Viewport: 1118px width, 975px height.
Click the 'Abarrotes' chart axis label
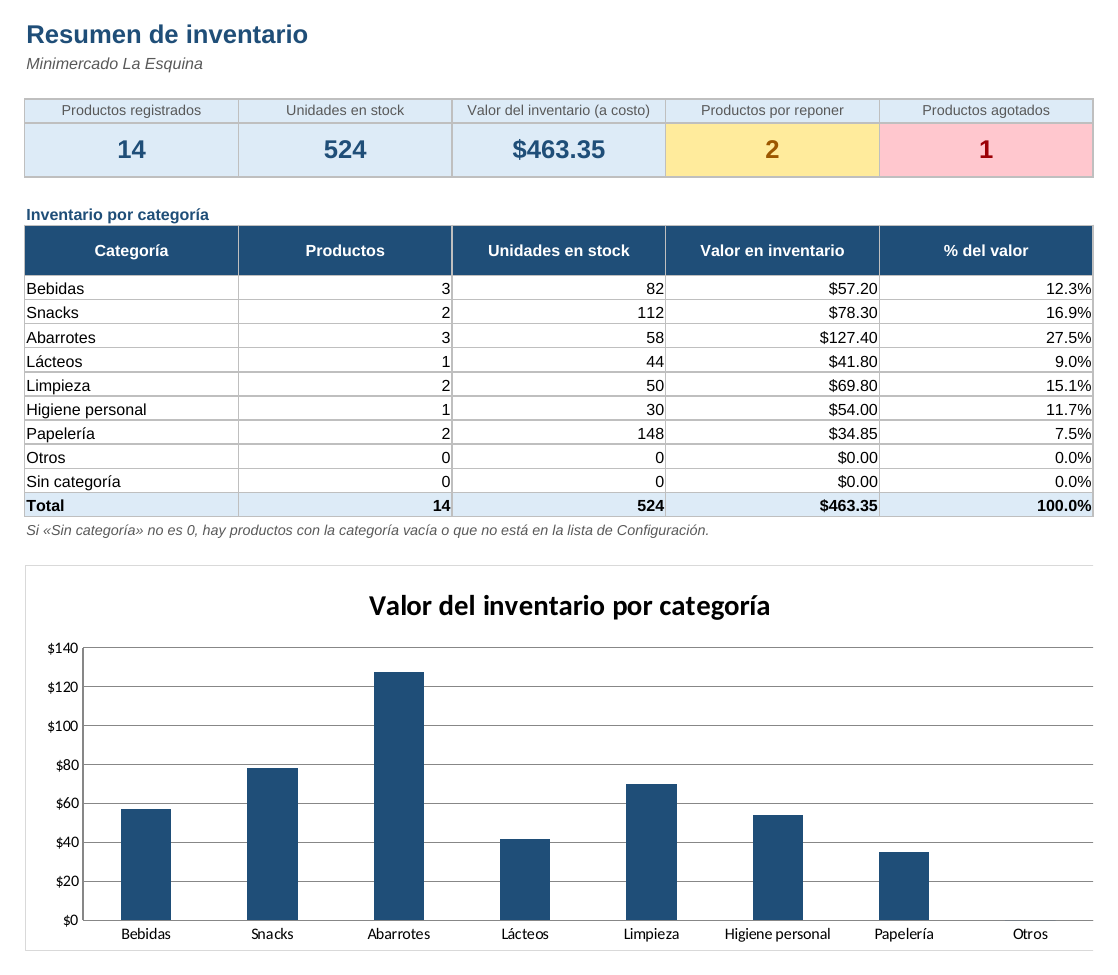399,934
